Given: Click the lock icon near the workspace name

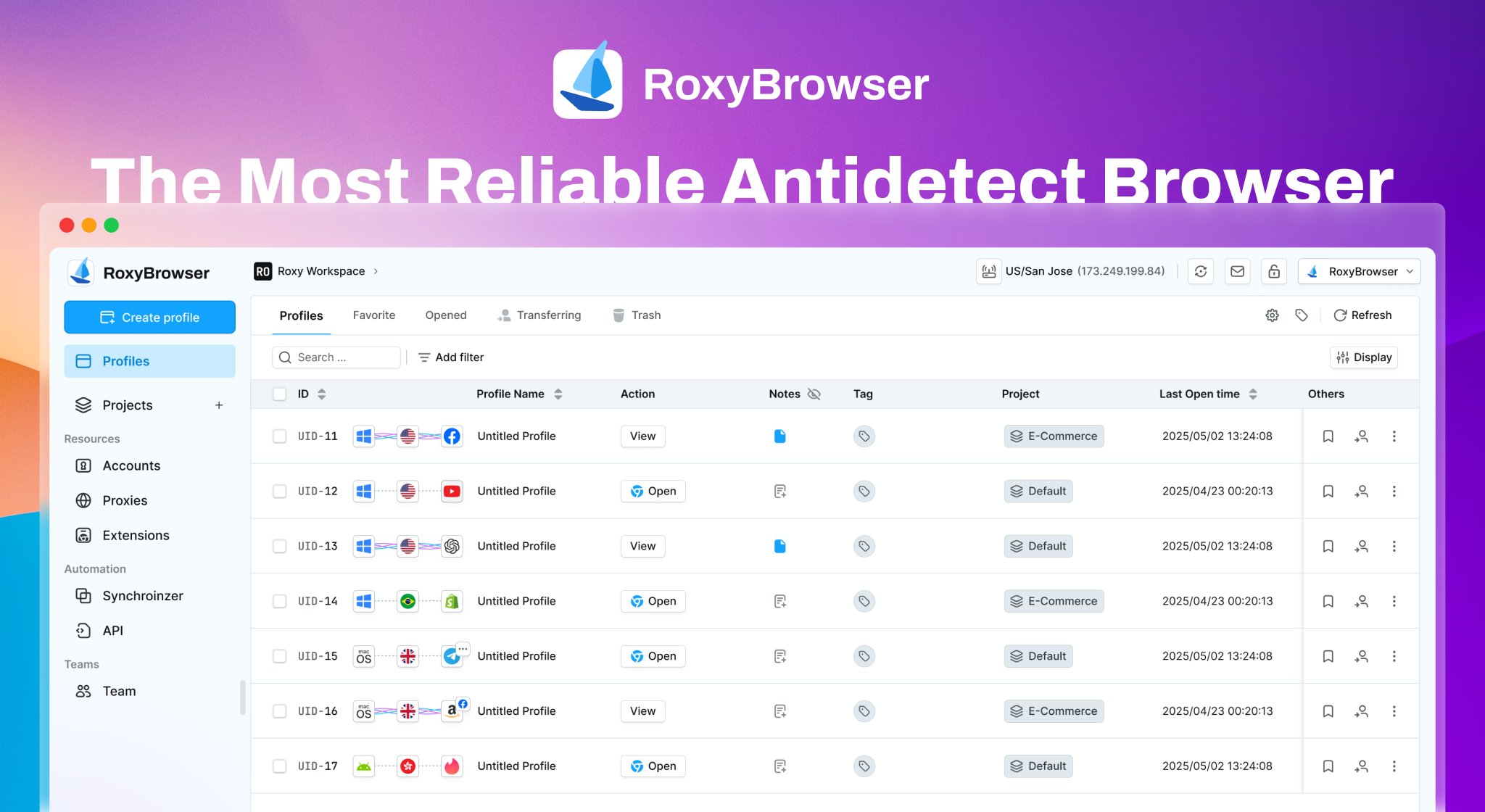Looking at the screenshot, I should pyautogui.click(x=1274, y=271).
